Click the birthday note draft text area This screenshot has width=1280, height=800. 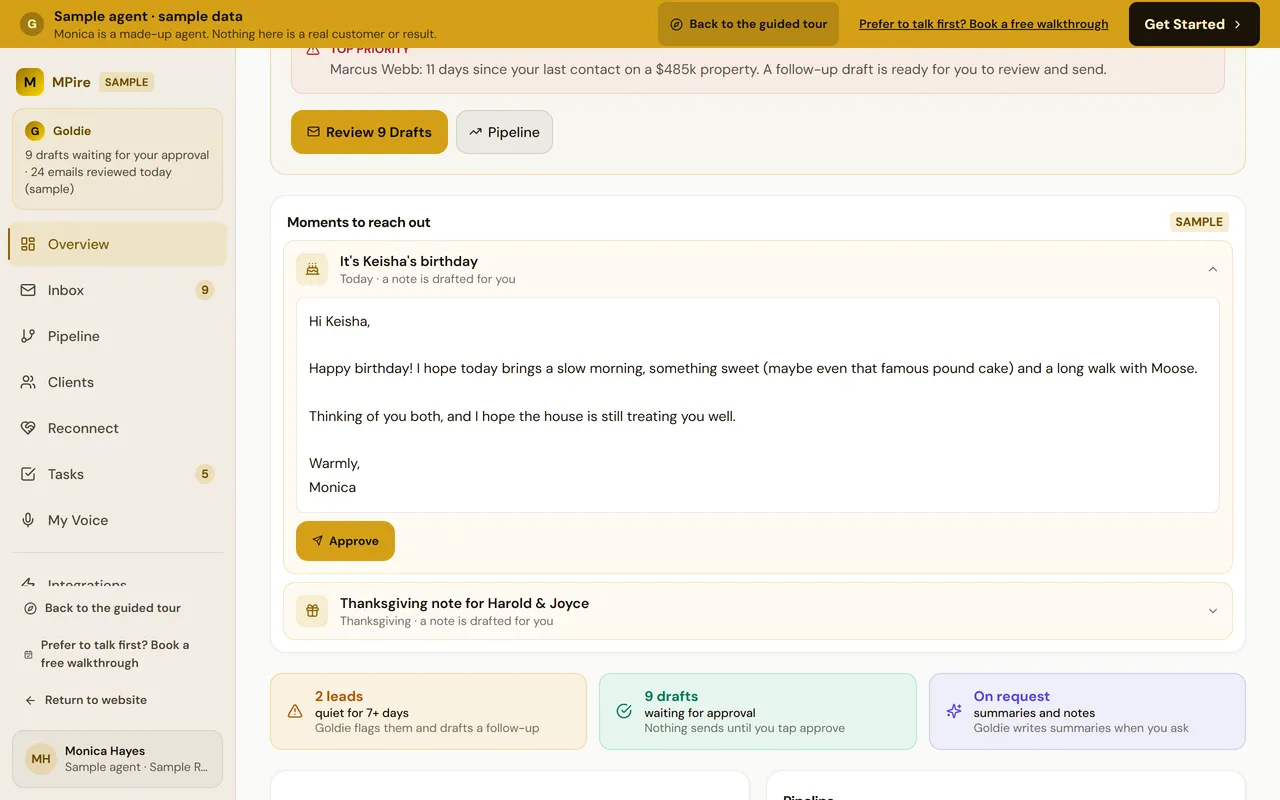tap(758, 405)
